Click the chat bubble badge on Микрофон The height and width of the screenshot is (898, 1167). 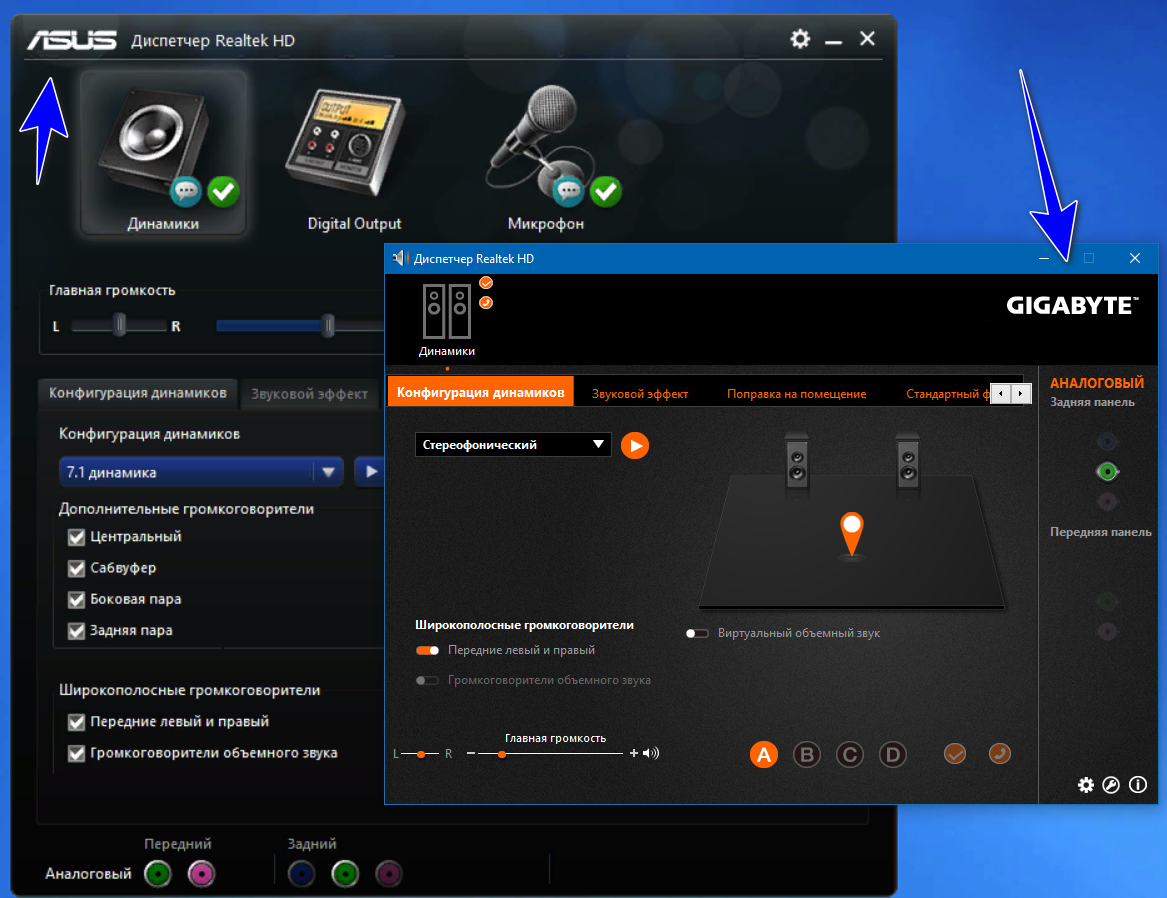(x=569, y=192)
